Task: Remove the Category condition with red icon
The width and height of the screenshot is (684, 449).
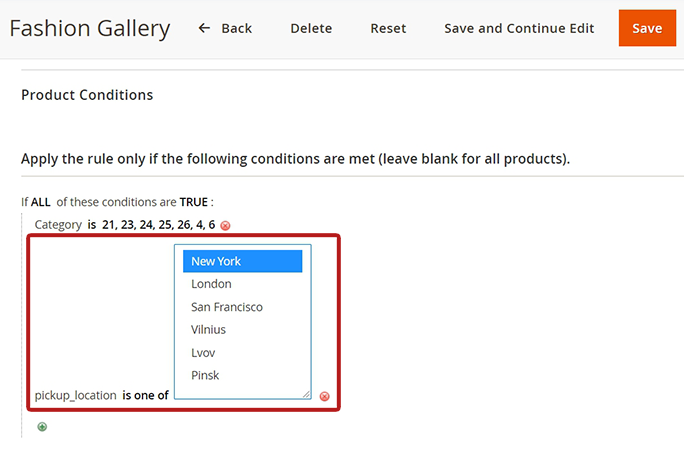Action: [x=225, y=226]
